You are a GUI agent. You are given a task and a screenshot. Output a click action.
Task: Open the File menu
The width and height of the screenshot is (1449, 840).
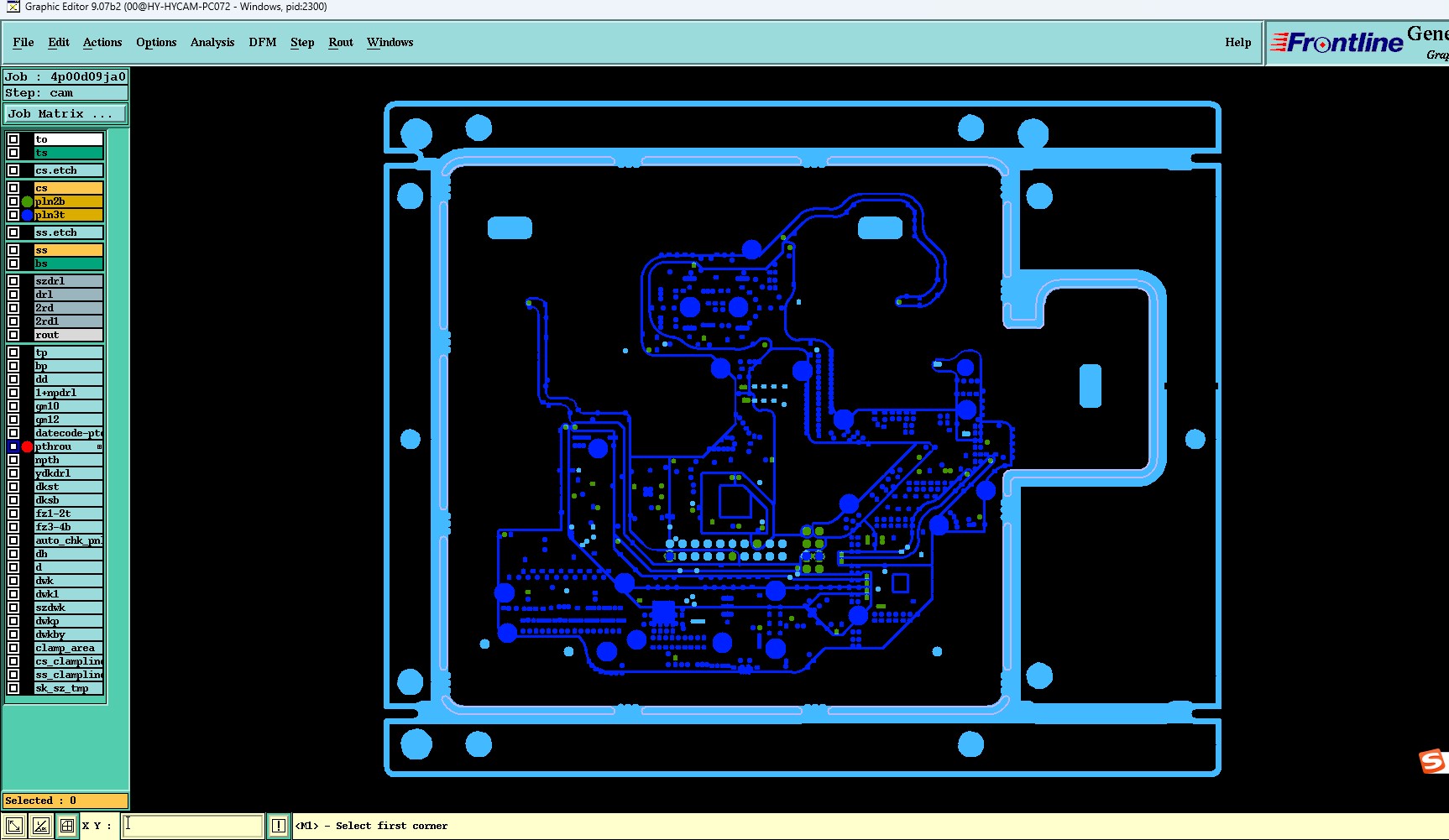[24, 42]
